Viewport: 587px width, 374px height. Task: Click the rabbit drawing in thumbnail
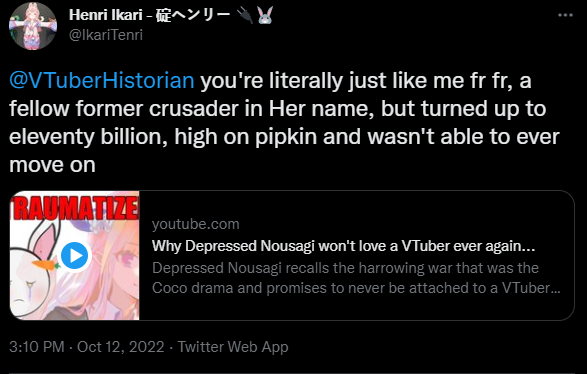(x=37, y=273)
